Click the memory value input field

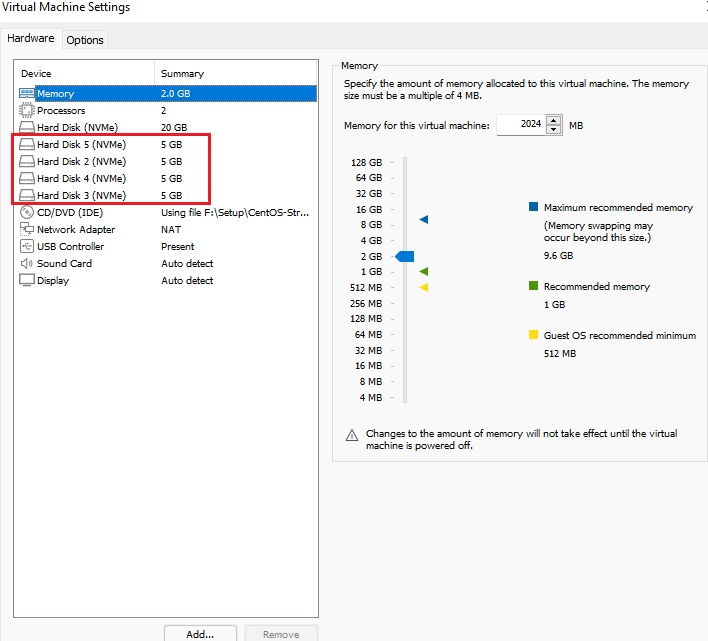pos(520,126)
